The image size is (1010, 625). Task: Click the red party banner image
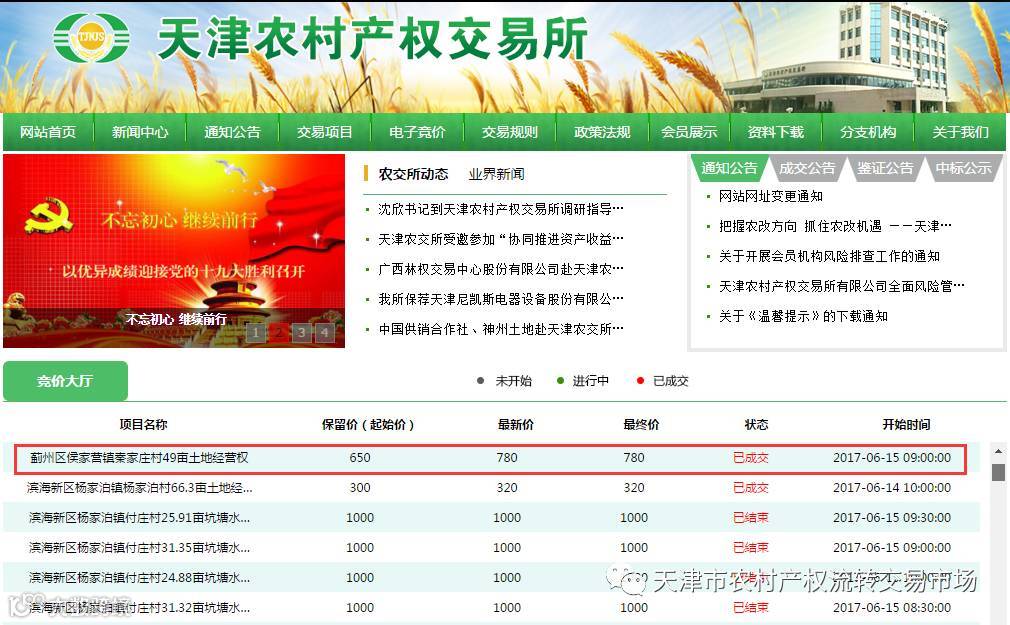[174, 251]
